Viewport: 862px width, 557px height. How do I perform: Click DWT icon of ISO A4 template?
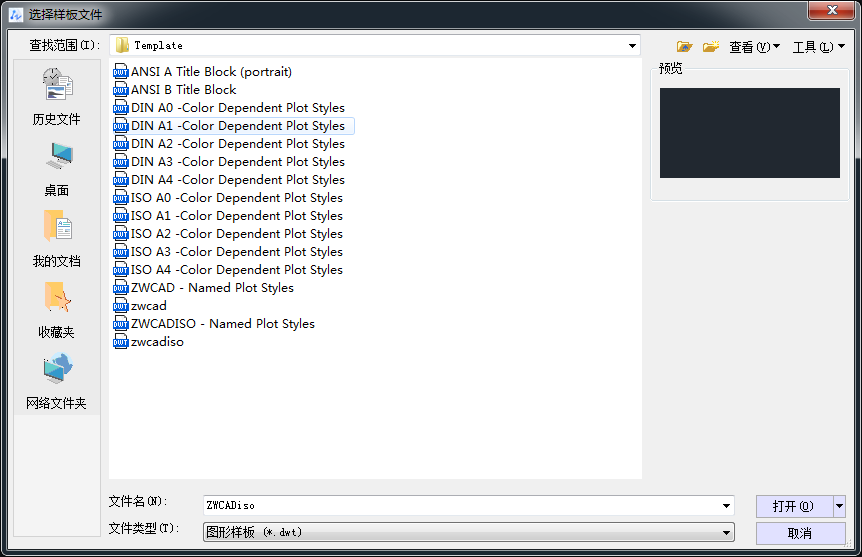coord(120,270)
